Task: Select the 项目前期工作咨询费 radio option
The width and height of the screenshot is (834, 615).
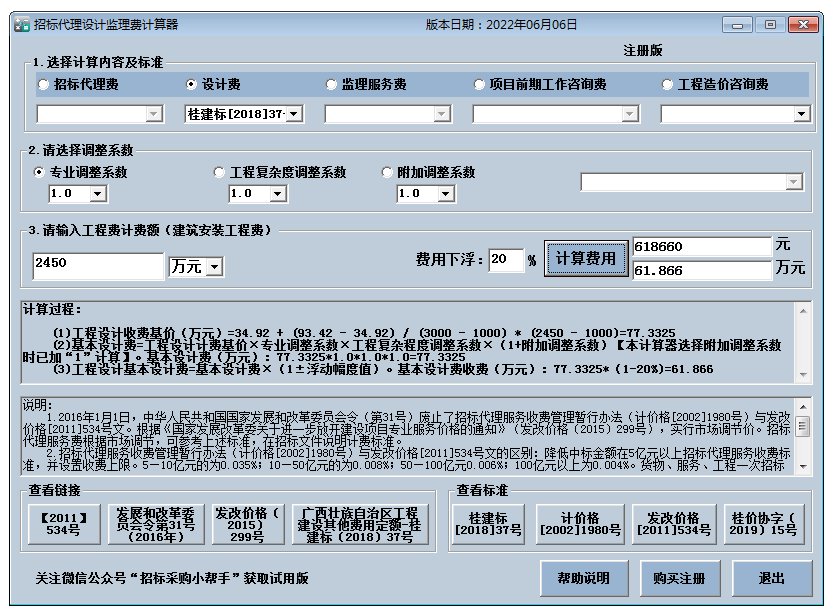Action: coord(480,84)
